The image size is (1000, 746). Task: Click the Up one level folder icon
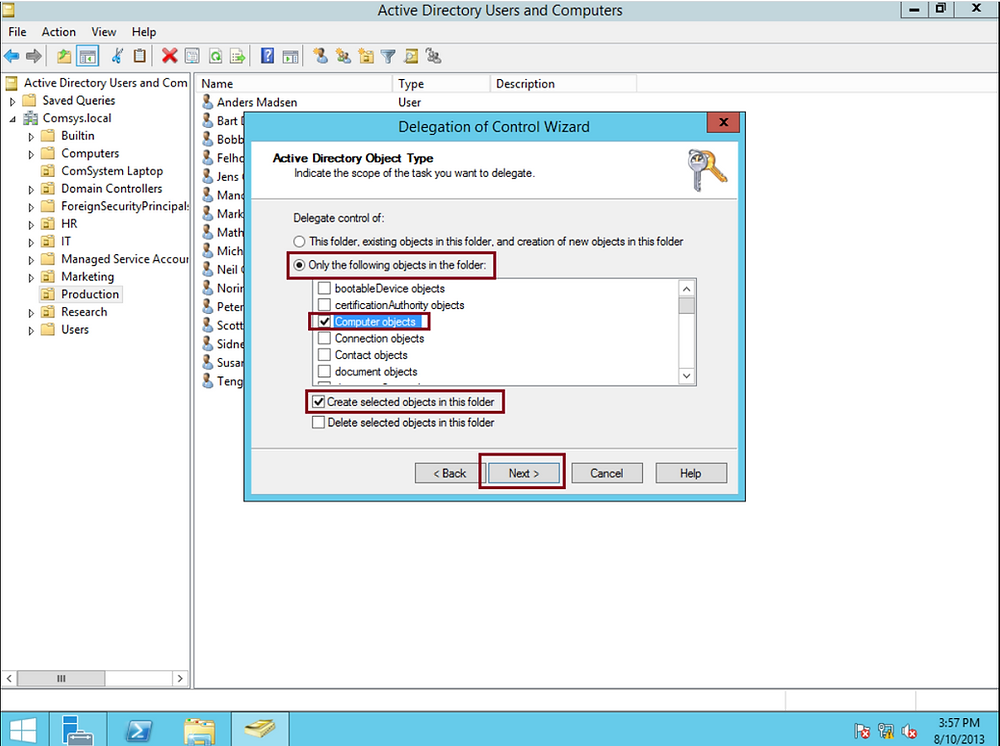click(x=64, y=57)
